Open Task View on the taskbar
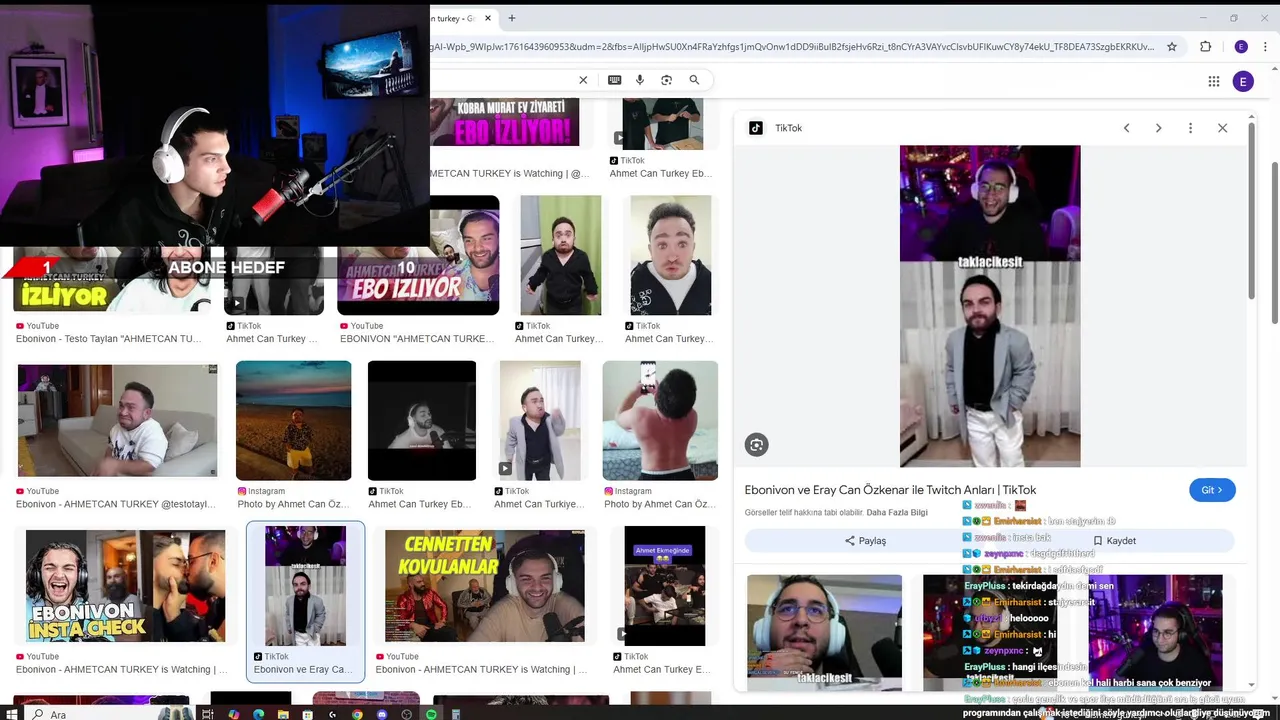This screenshot has height=720, width=1280. [207, 714]
